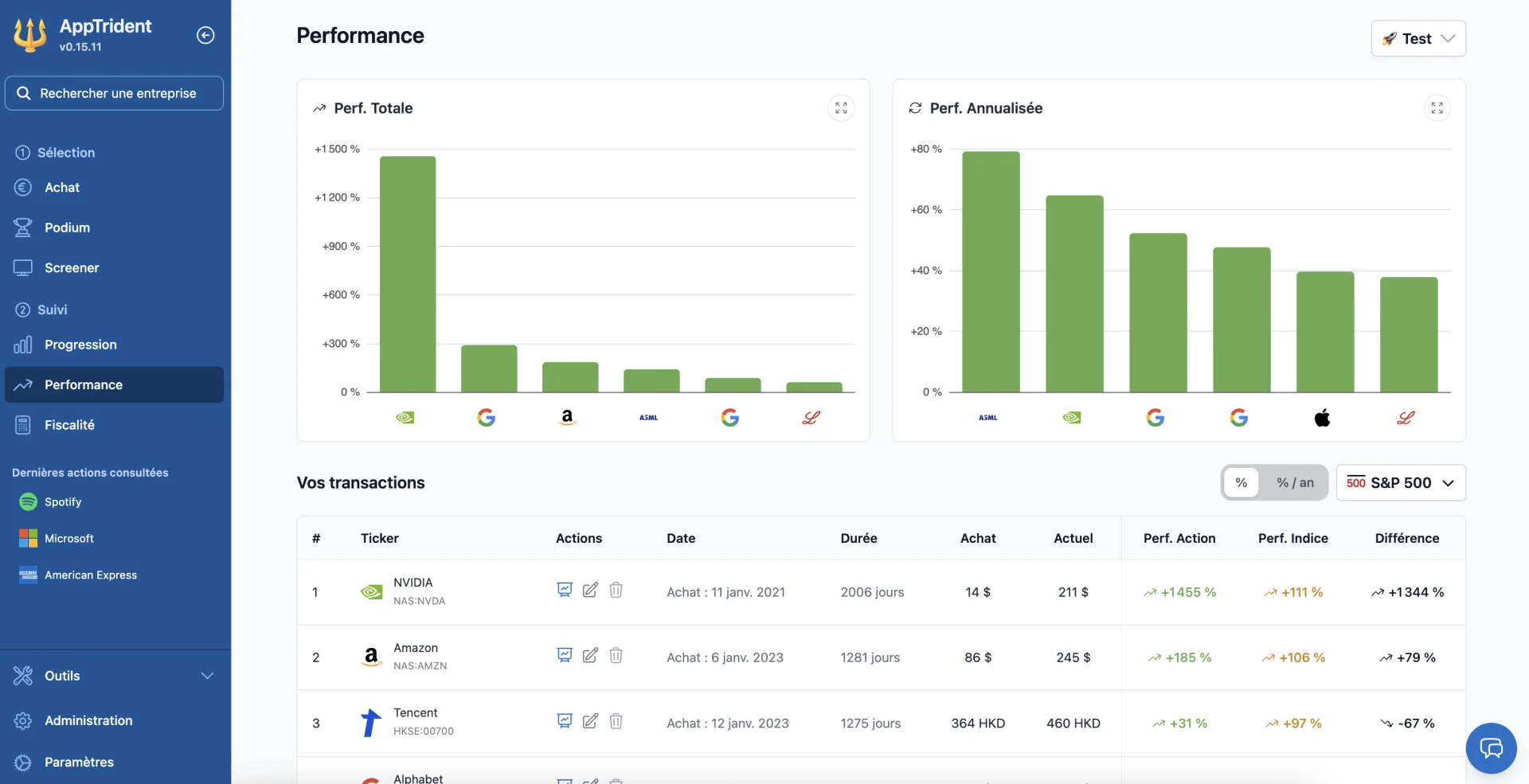Expand the Perf. Totale chart fullscreen
Image resolution: width=1529 pixels, height=784 pixels.
[841, 108]
